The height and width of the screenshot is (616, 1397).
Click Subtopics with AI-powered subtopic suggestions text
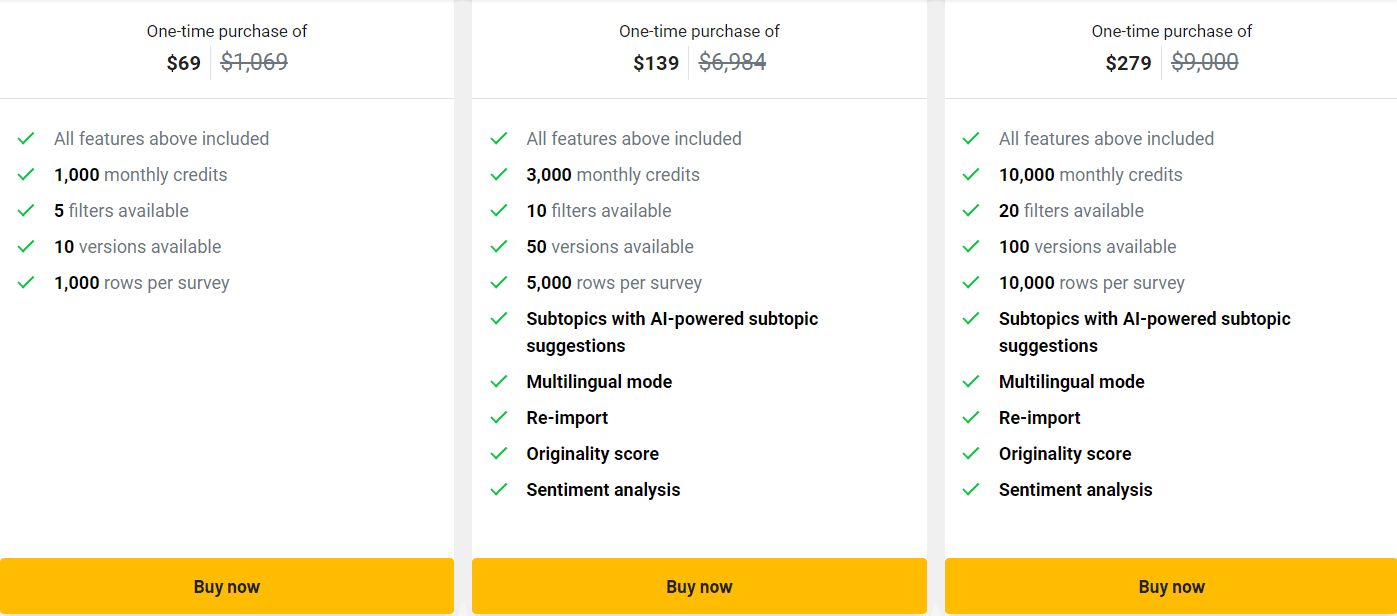(x=672, y=331)
